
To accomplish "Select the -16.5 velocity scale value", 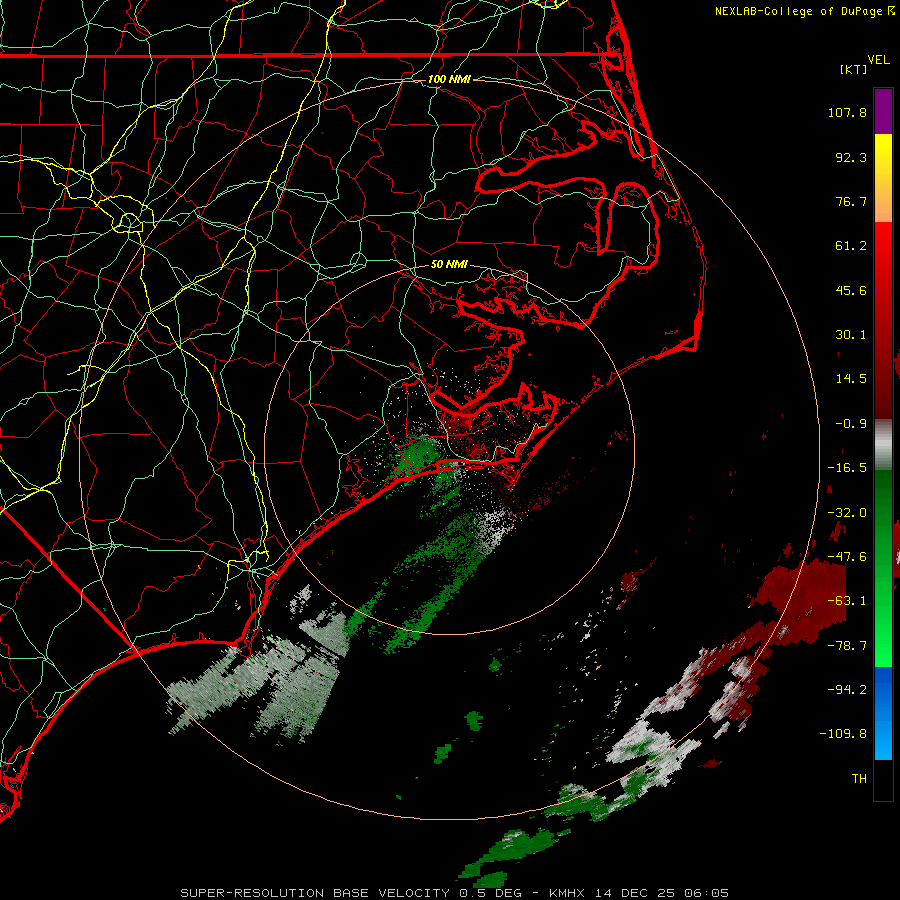I will (x=847, y=468).
